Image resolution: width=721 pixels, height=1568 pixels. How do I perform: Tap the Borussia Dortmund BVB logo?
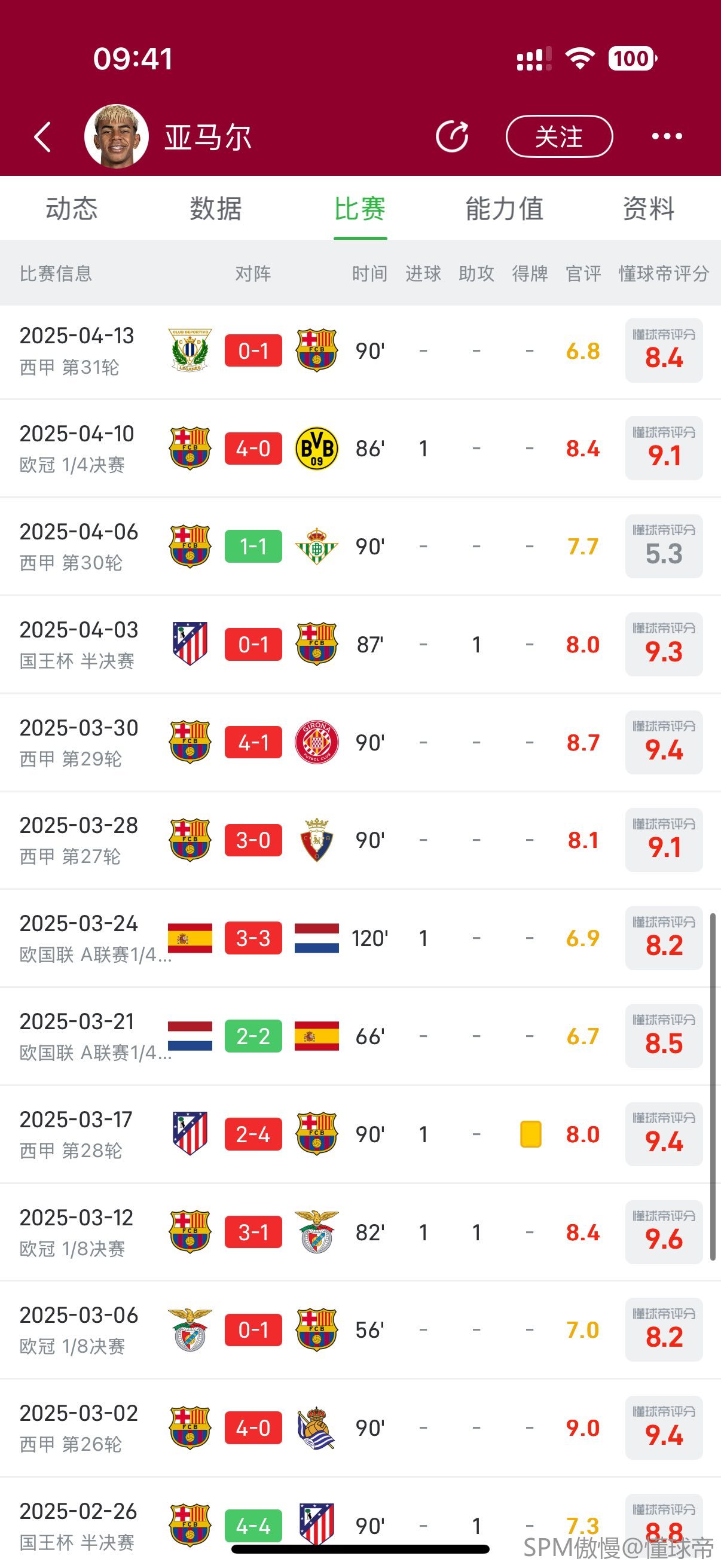click(316, 449)
